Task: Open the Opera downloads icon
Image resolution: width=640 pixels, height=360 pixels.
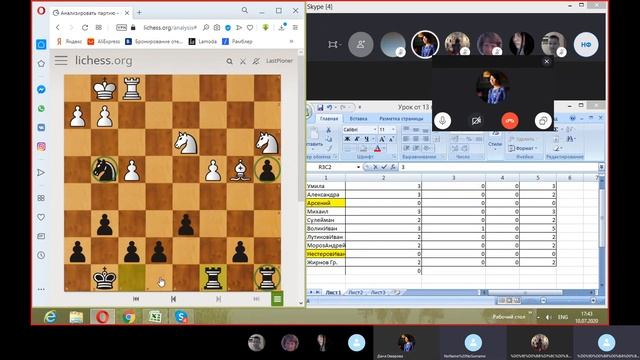Action: coord(282,27)
